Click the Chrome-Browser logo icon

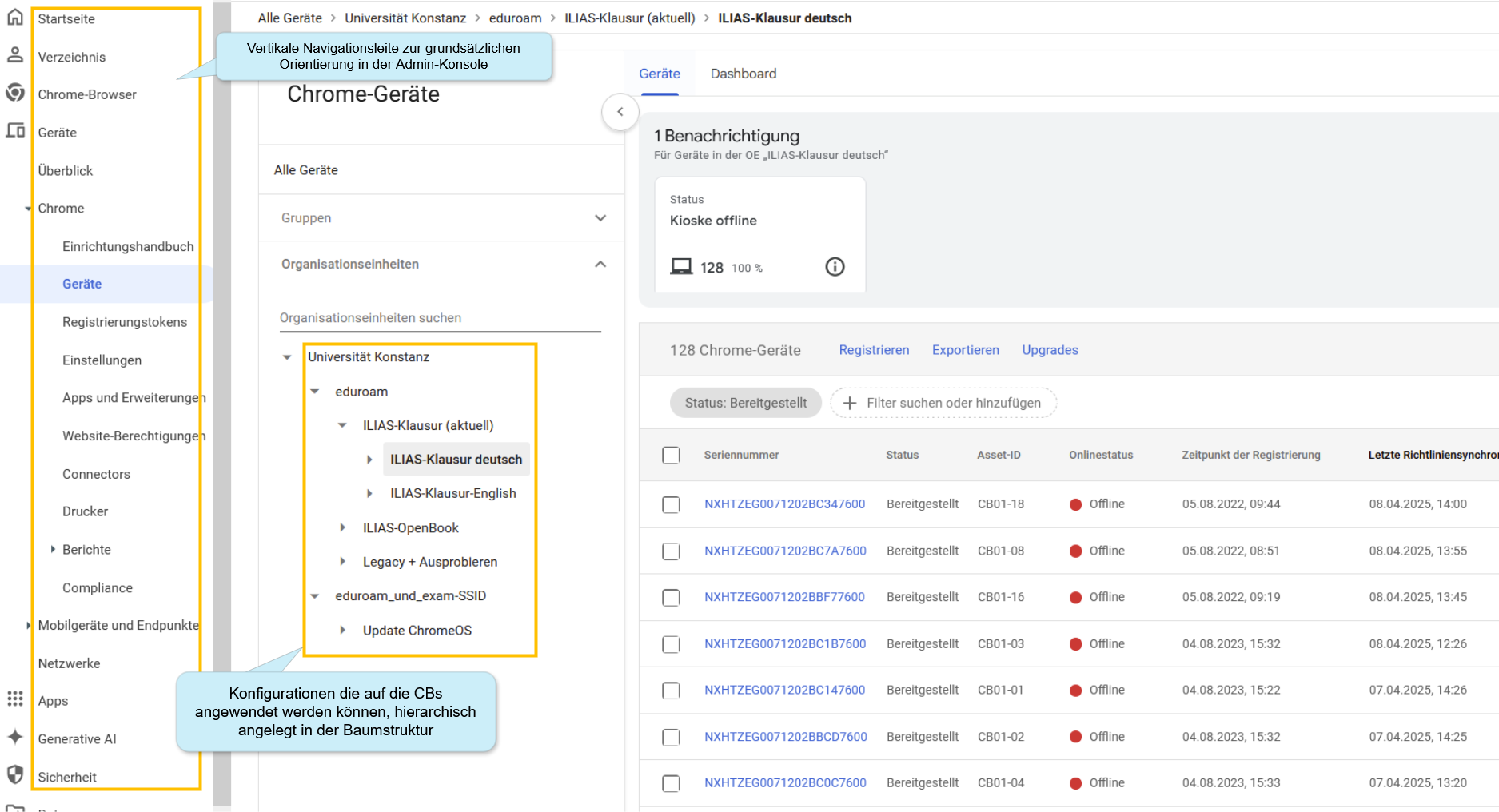(15, 93)
